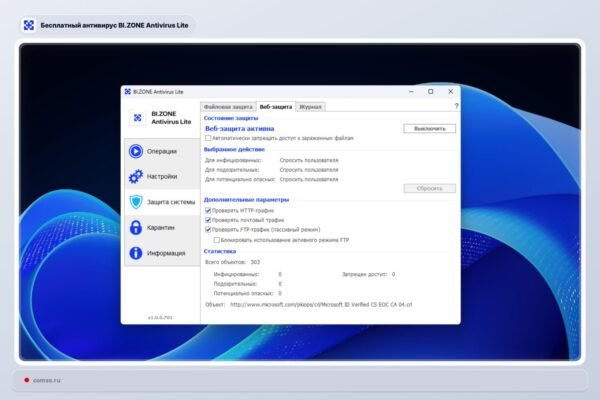Click the BI.ZONE logo in sidebar header
The image size is (600, 400).
[137, 118]
